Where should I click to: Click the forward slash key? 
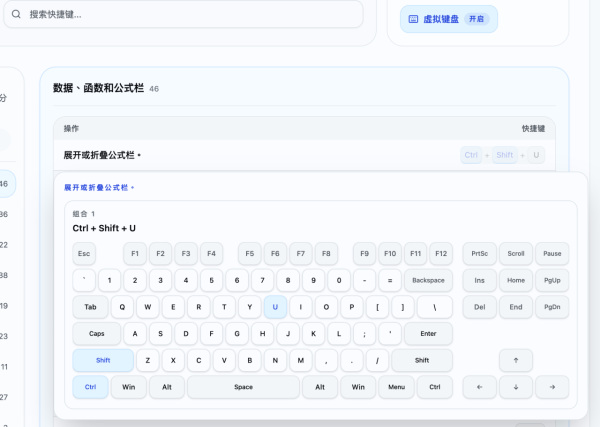tap(377, 360)
